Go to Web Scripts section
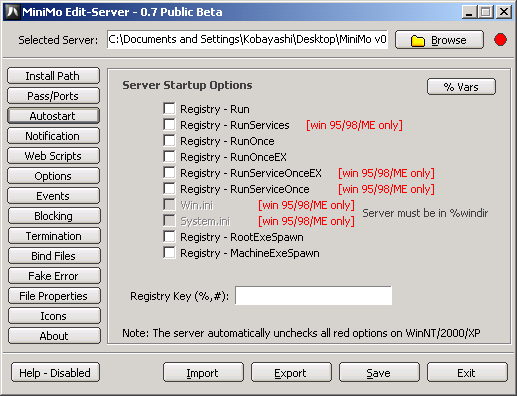Viewport: 517px width, 396px height. pyautogui.click(x=53, y=156)
